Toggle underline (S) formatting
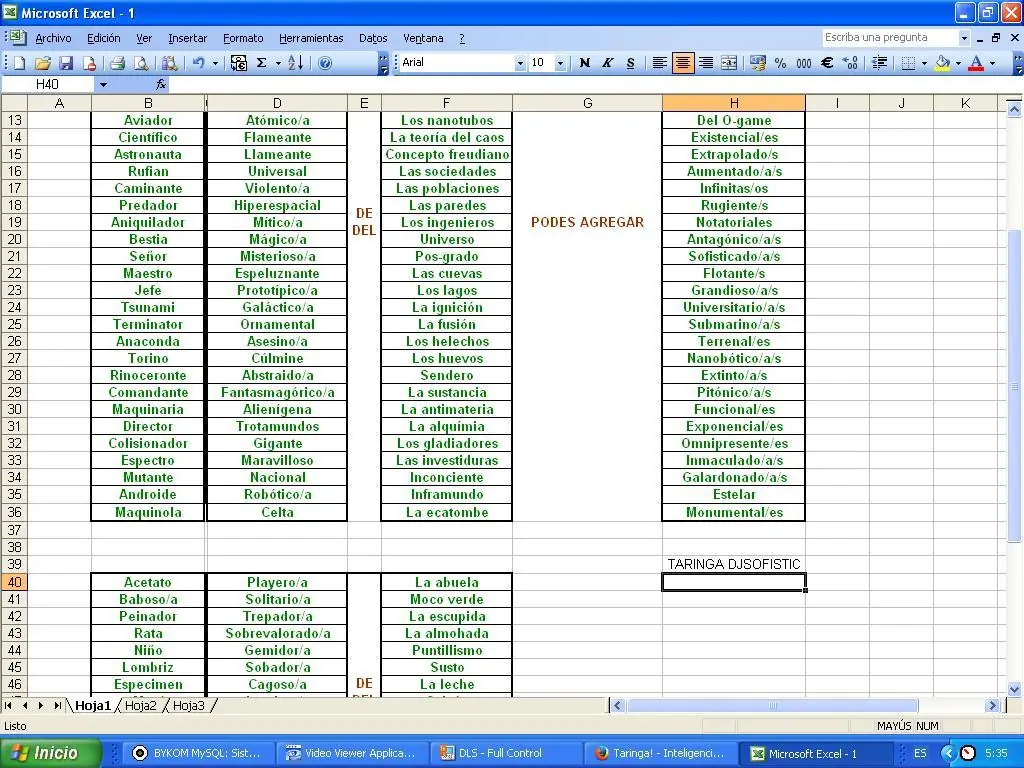 [630, 63]
